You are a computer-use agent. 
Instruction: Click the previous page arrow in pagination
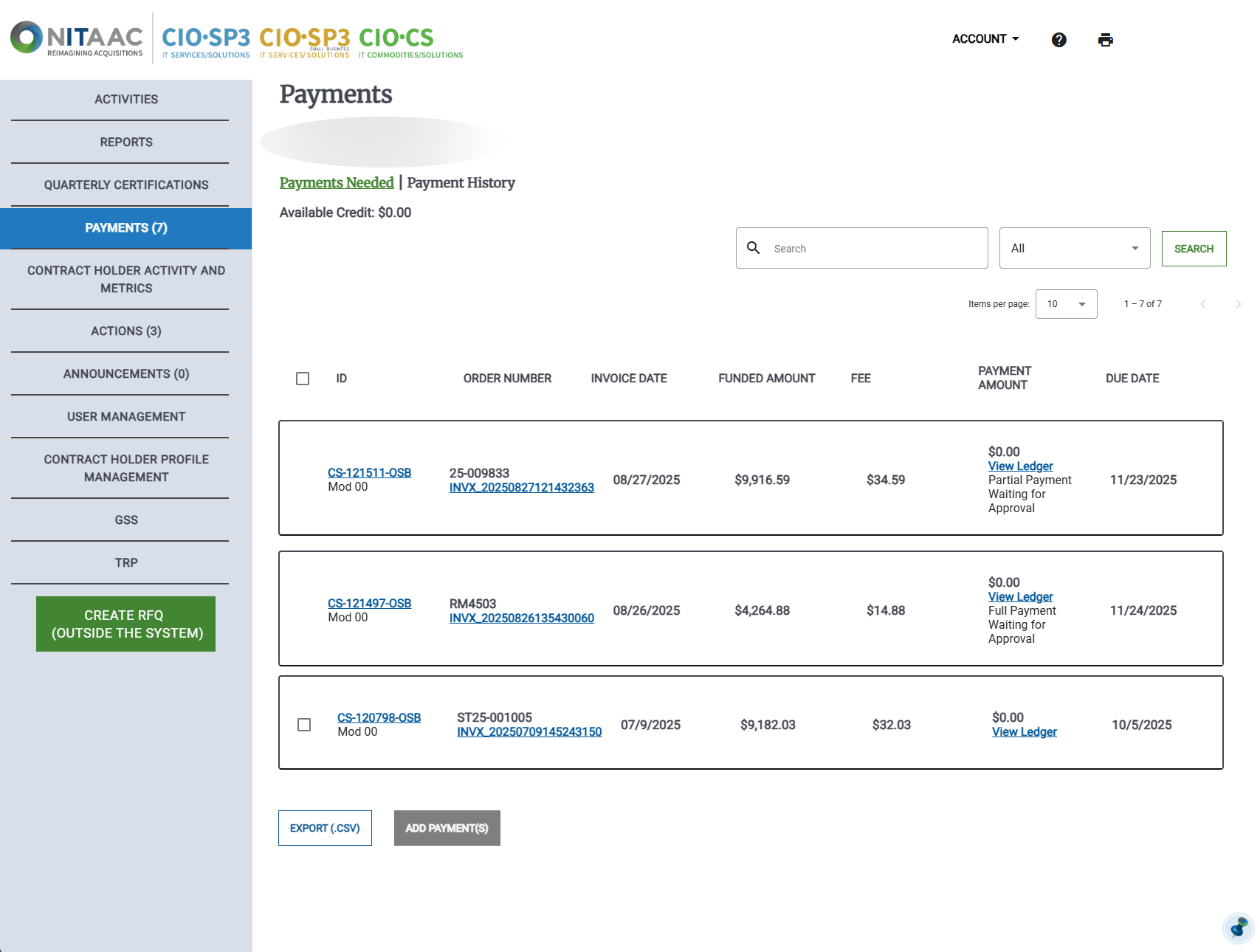click(x=1203, y=303)
